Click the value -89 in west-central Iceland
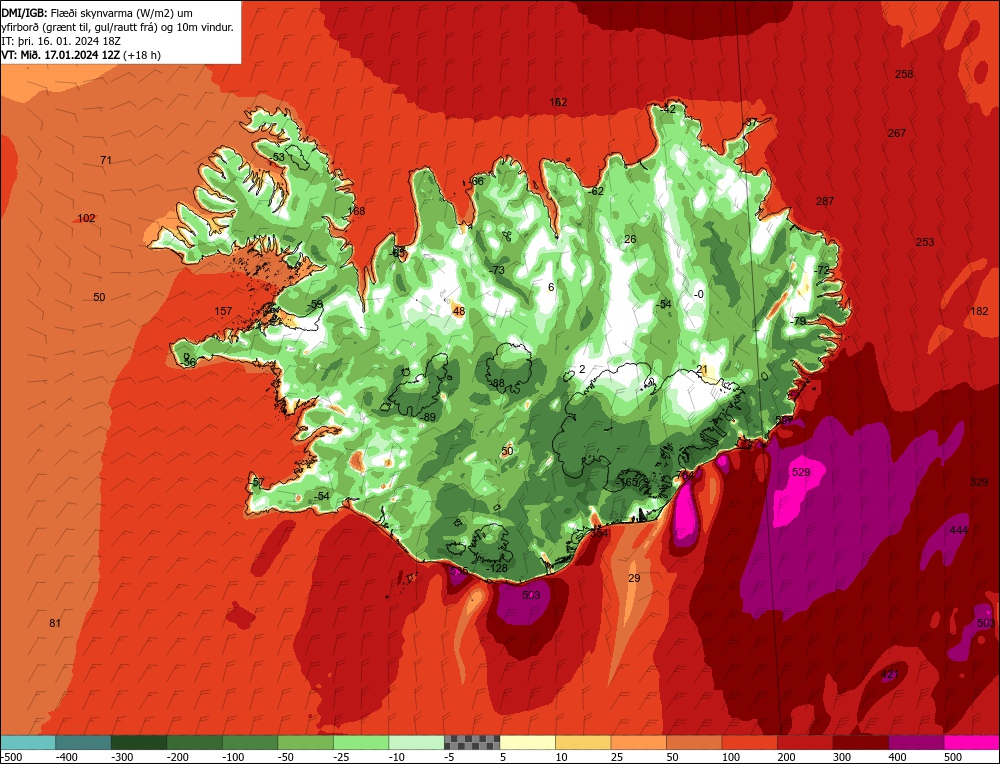This screenshot has width=1000, height=764. 427,417
